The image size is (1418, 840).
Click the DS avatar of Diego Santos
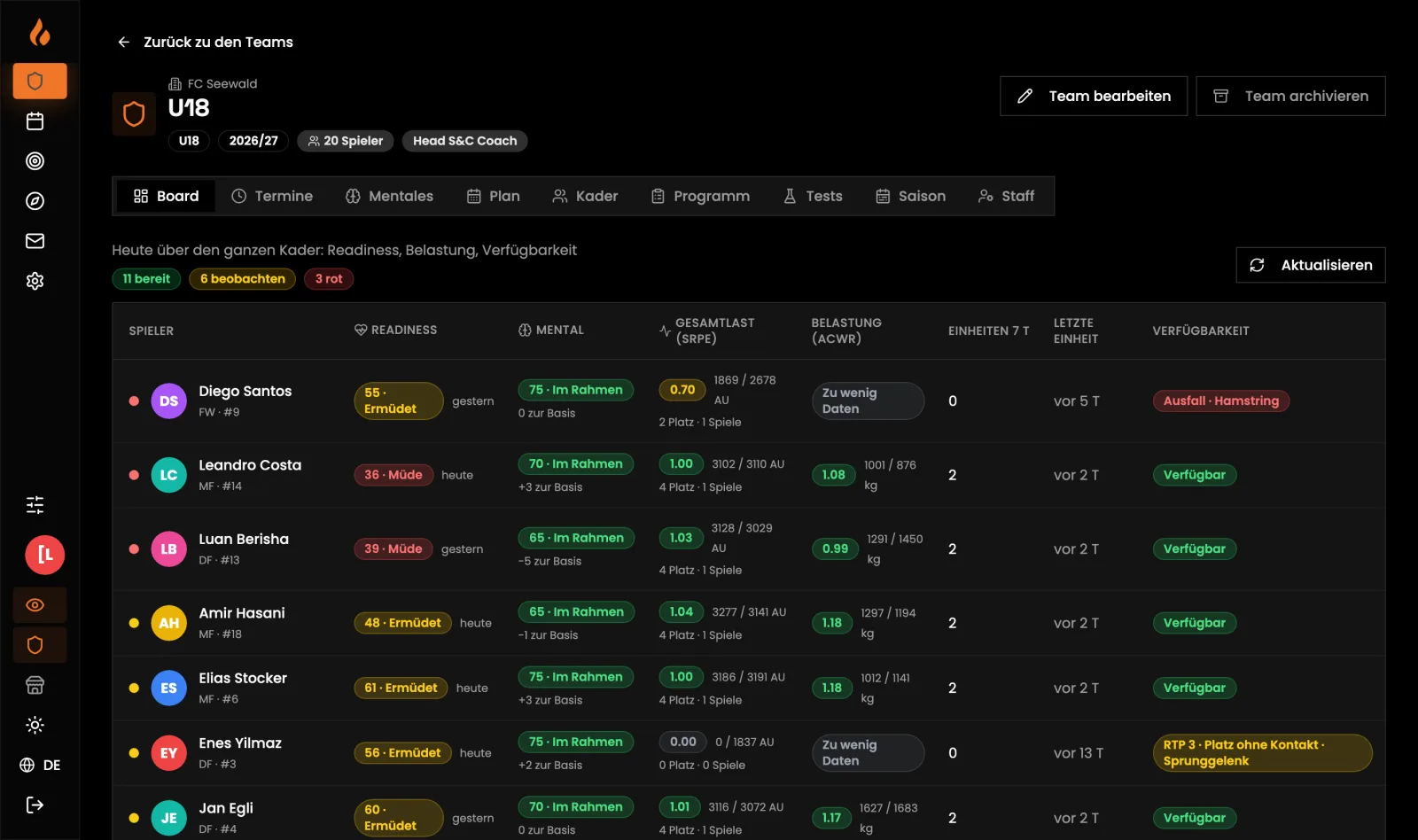(168, 401)
